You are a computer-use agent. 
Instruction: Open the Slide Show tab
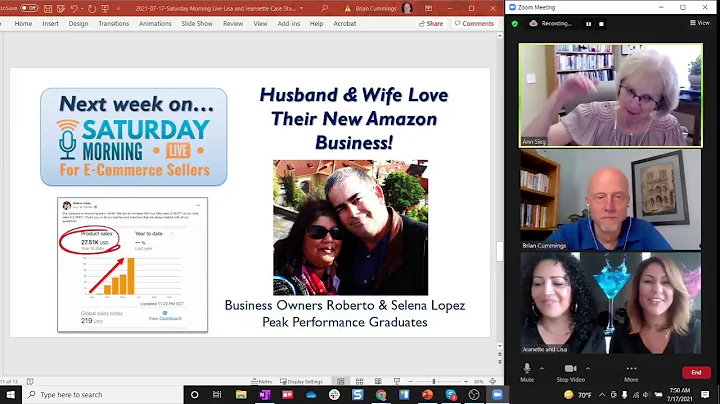click(197, 23)
